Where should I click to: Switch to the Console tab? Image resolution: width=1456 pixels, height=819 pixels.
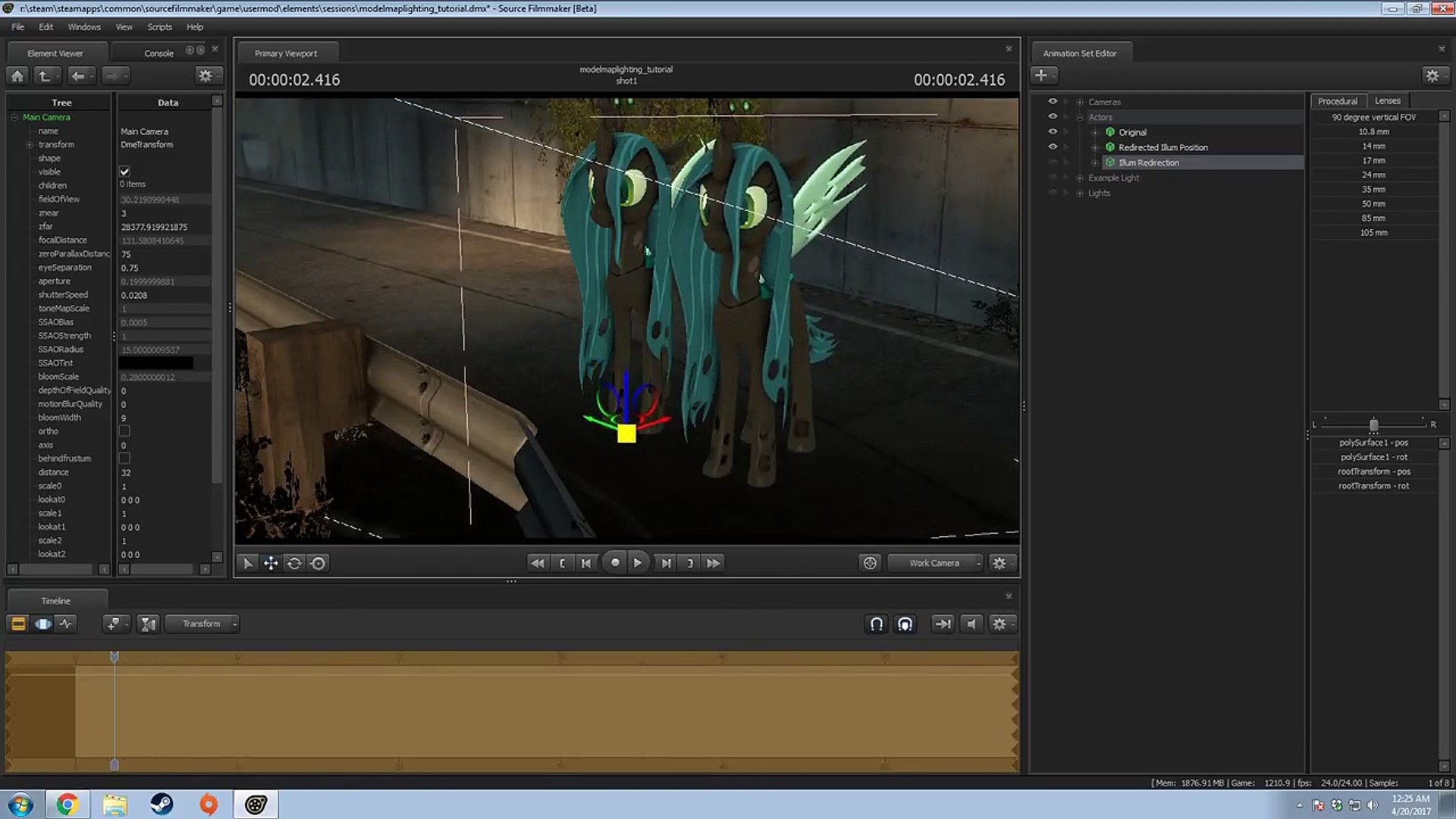coord(158,53)
